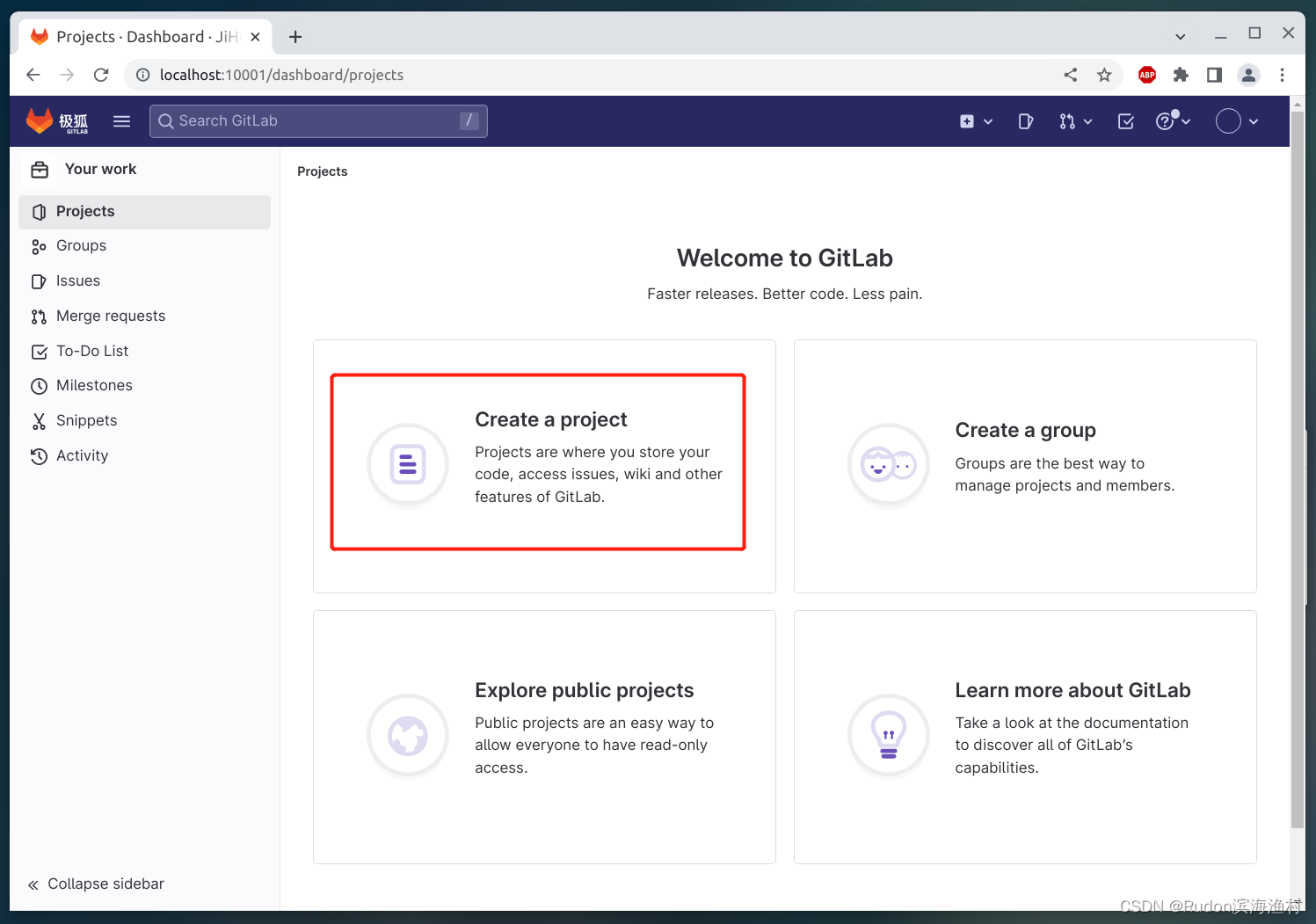Select Groups in the sidebar
This screenshot has height=924, width=1316.
(x=80, y=245)
